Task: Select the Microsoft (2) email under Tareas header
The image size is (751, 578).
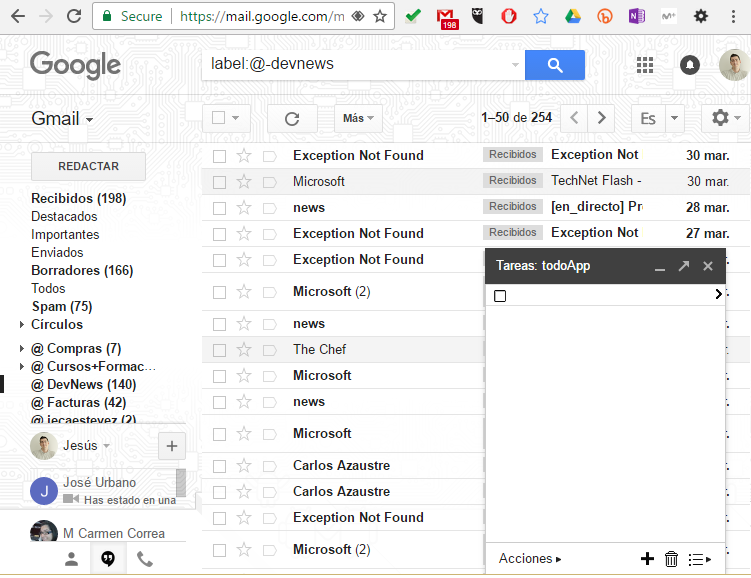Action: click(219, 292)
